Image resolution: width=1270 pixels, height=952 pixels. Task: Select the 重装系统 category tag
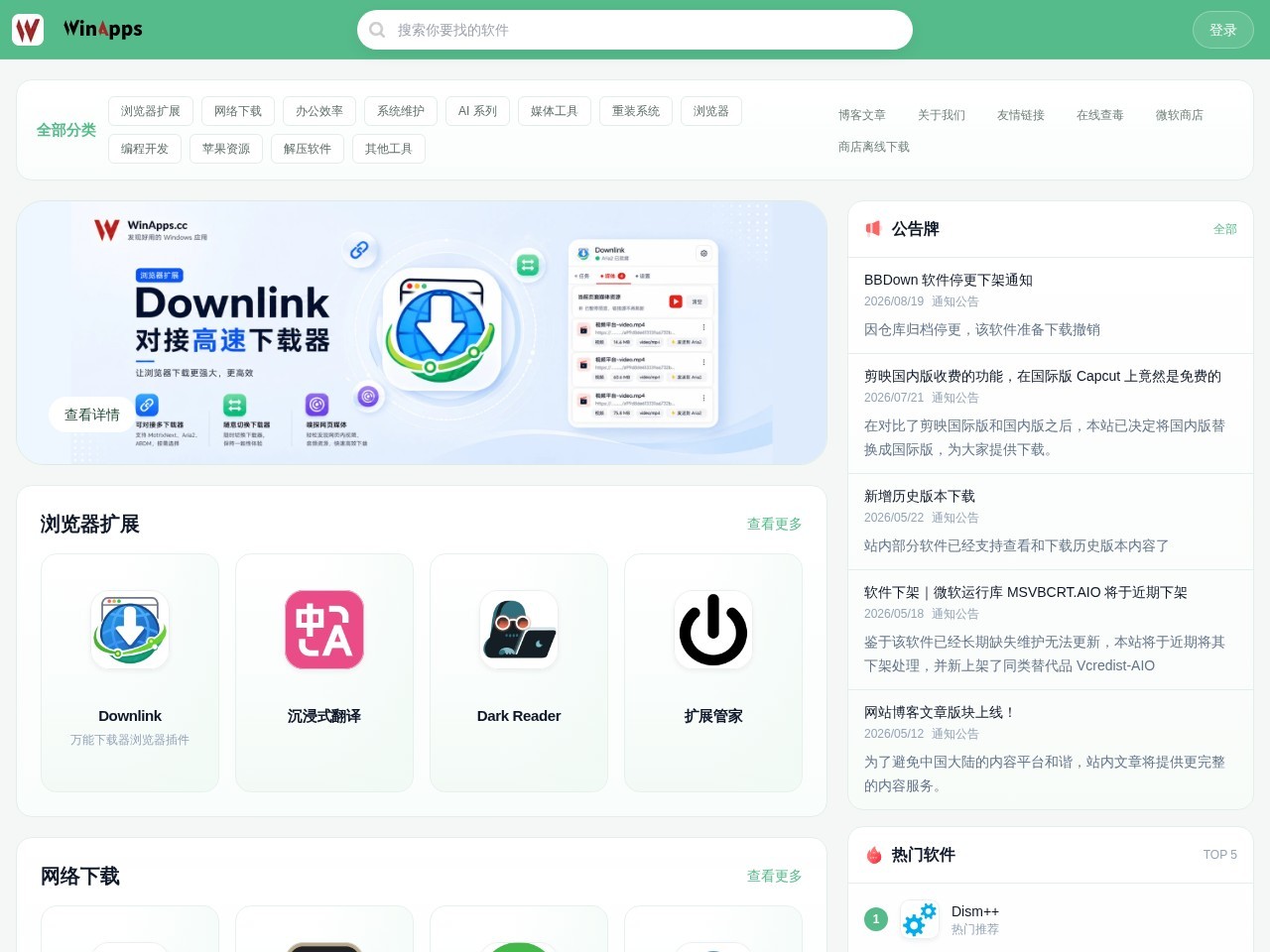(636, 111)
